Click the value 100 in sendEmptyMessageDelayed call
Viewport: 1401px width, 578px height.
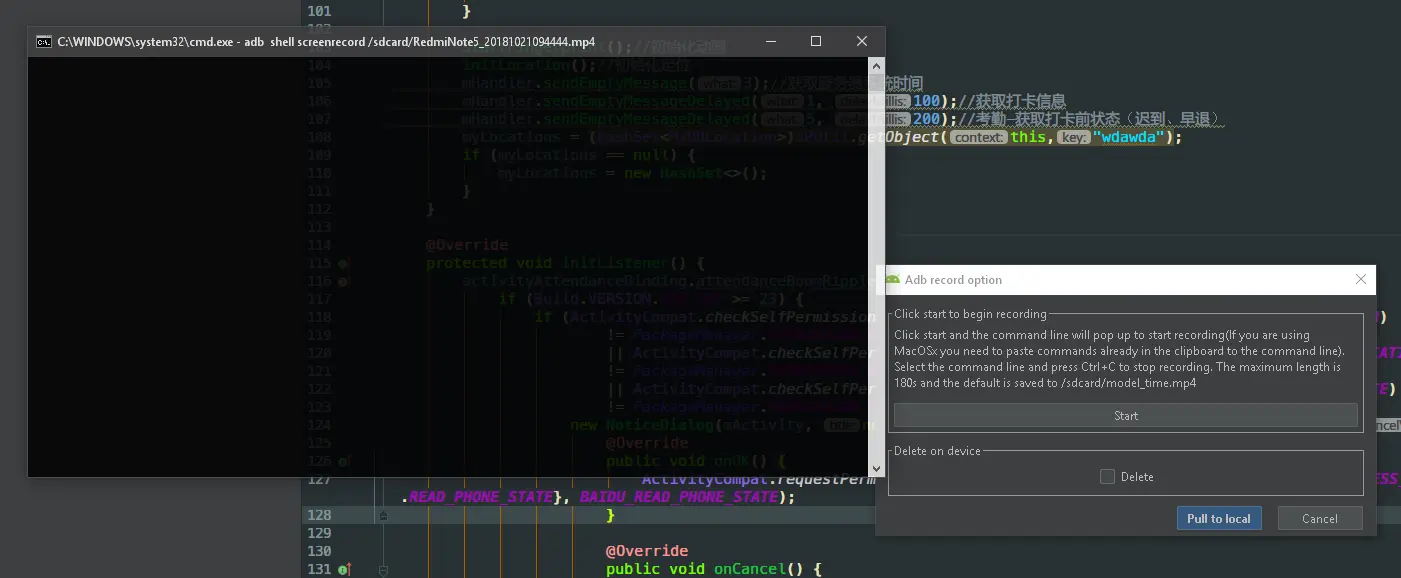(x=927, y=101)
